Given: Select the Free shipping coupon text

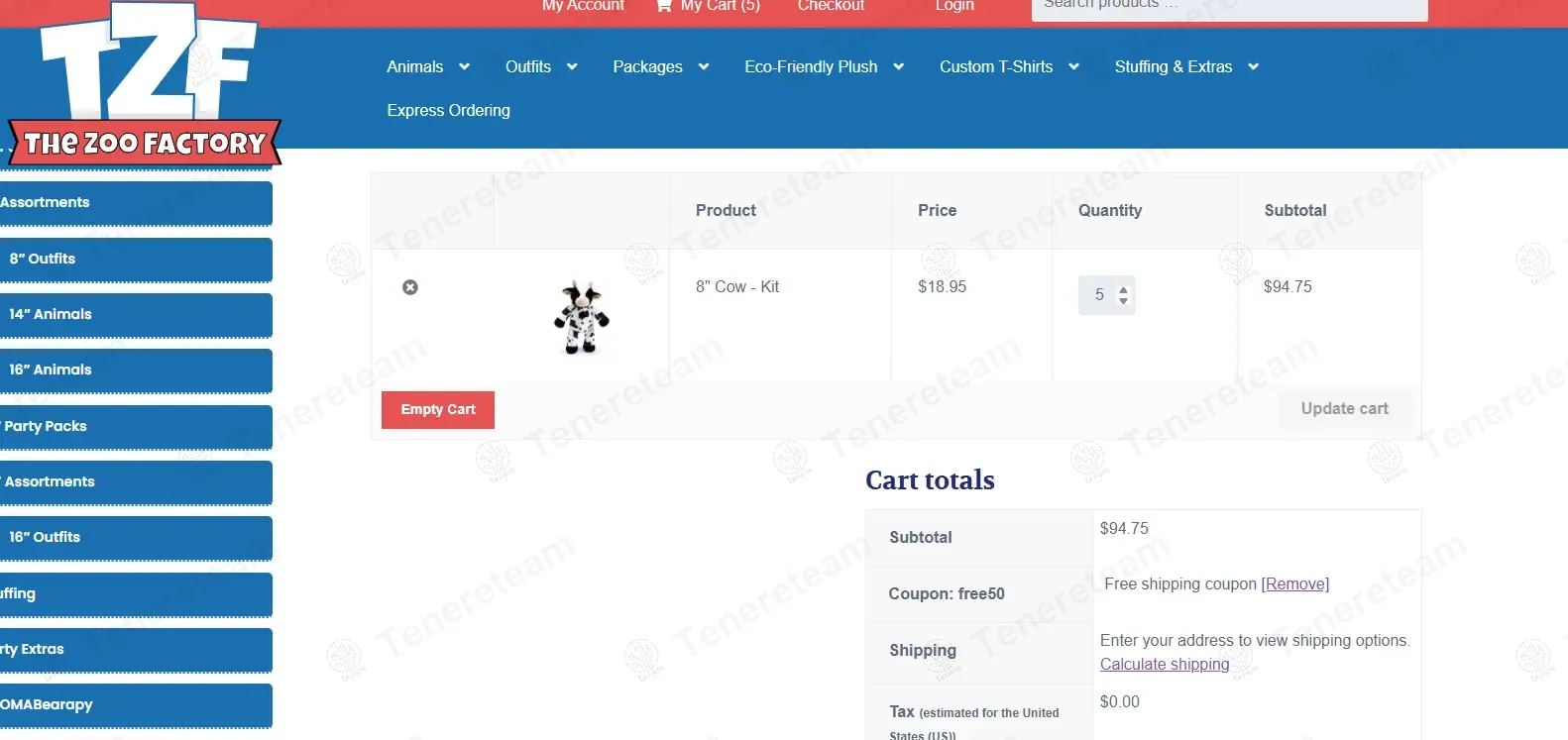Looking at the screenshot, I should pyautogui.click(x=1180, y=584).
